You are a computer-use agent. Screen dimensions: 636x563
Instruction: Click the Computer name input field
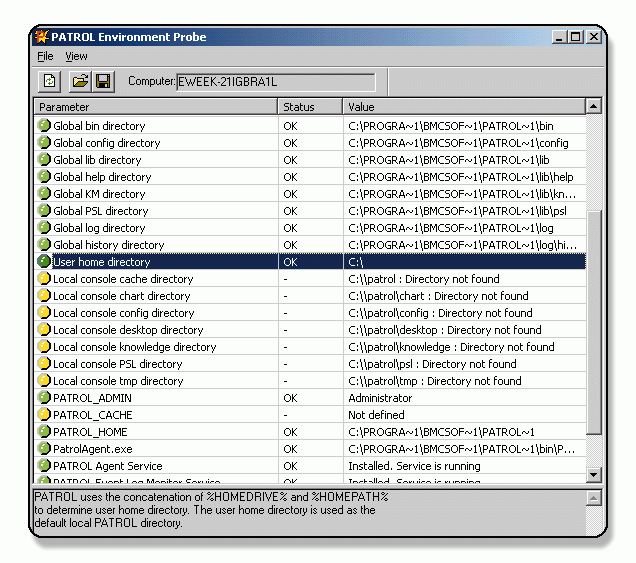[276, 82]
